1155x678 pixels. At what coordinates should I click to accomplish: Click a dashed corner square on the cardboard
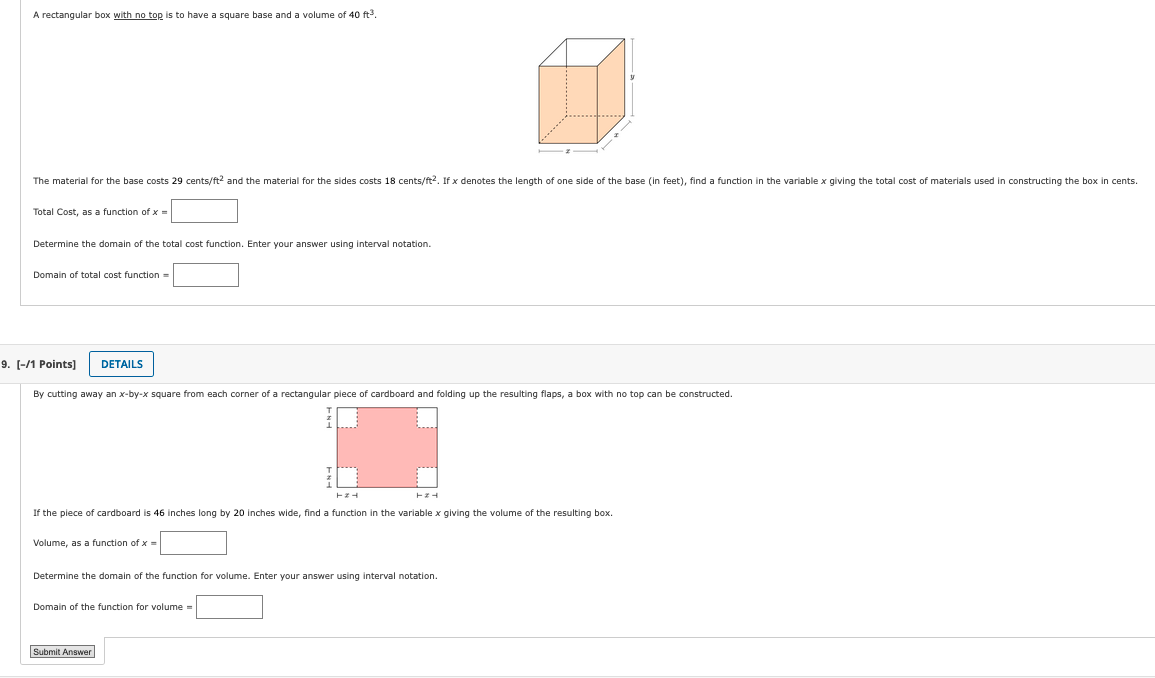[x=345, y=418]
